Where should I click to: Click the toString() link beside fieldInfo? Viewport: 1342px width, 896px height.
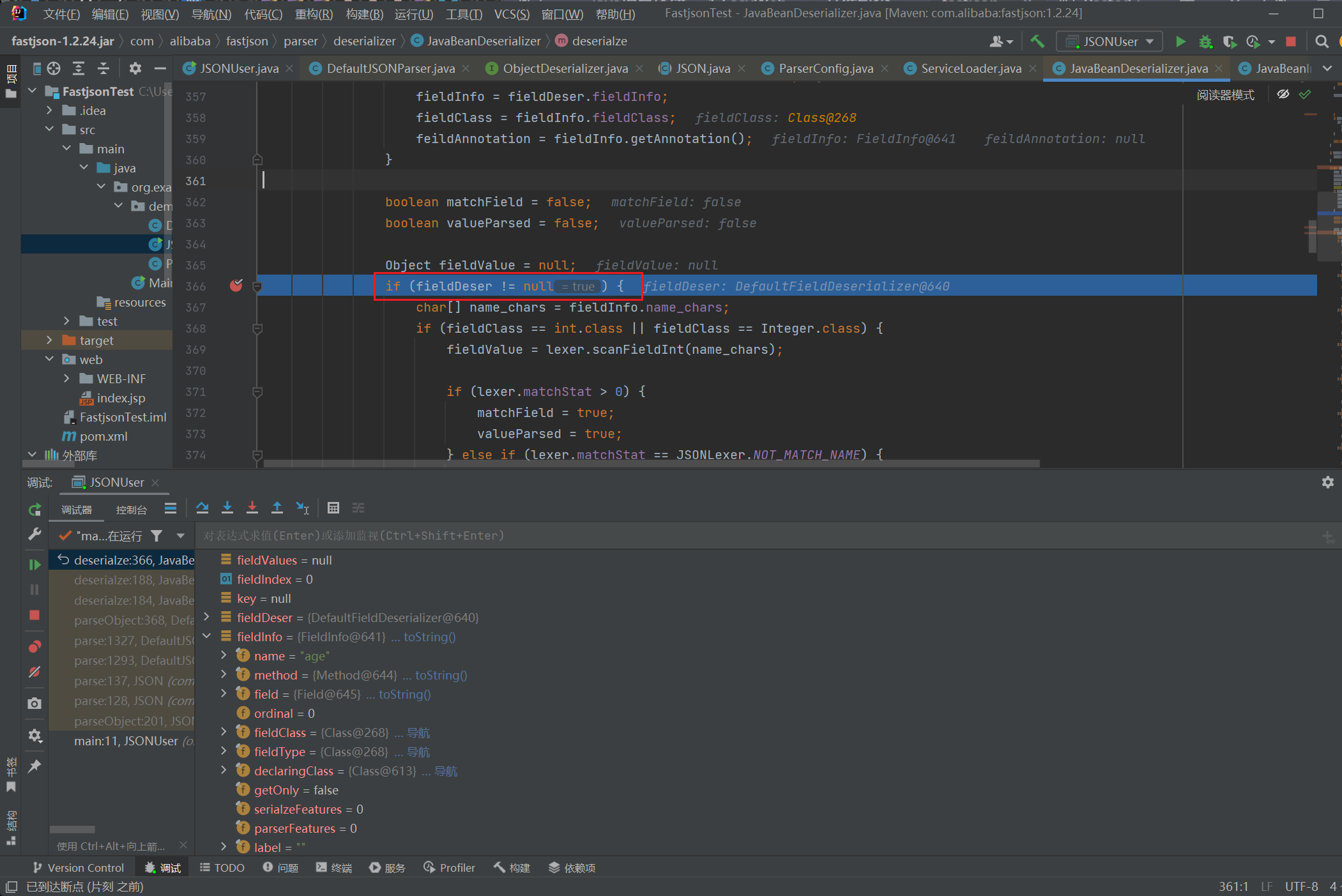tap(429, 637)
